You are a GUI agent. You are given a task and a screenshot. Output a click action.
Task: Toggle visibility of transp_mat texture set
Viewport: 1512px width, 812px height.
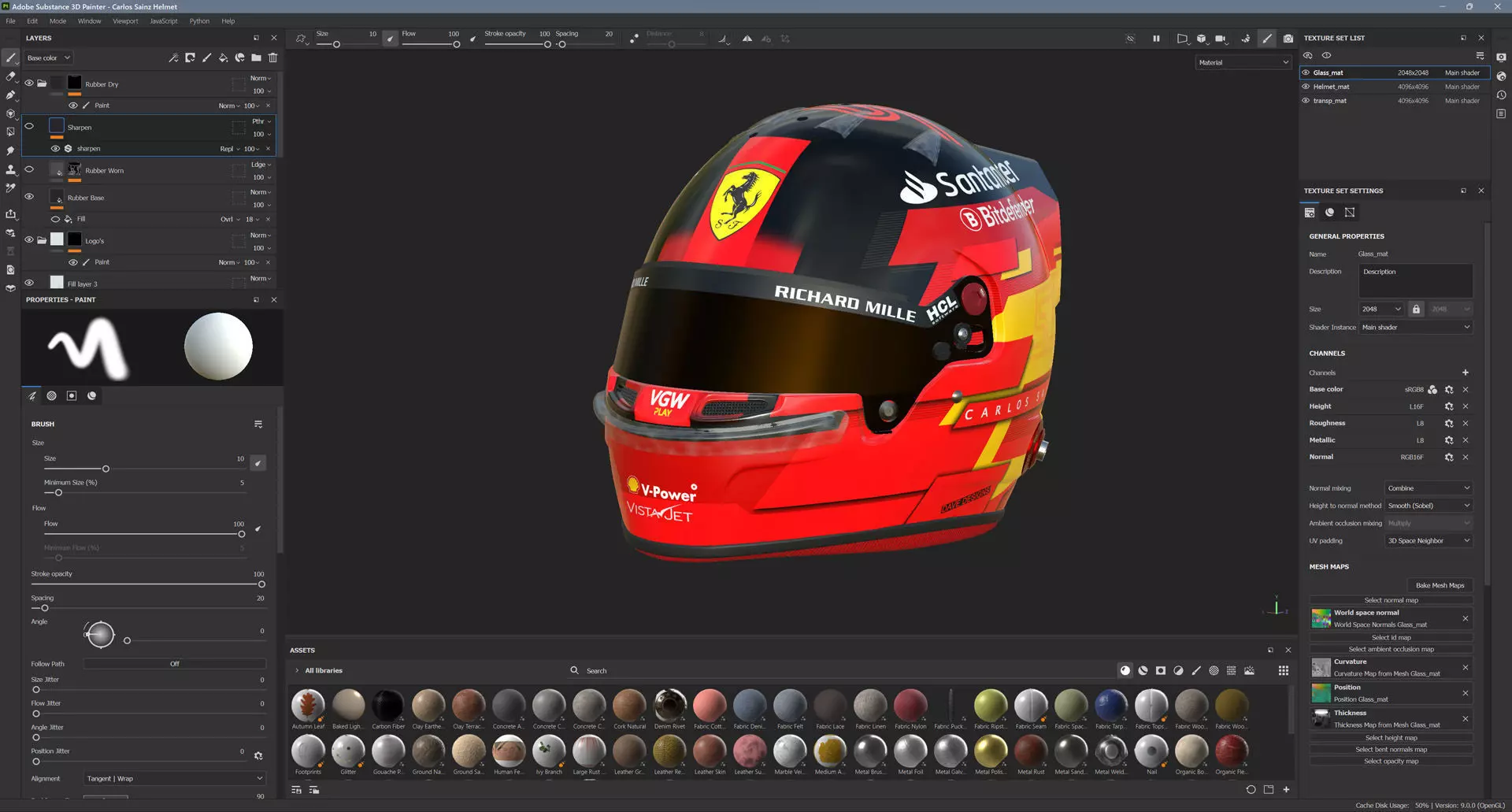(1306, 101)
